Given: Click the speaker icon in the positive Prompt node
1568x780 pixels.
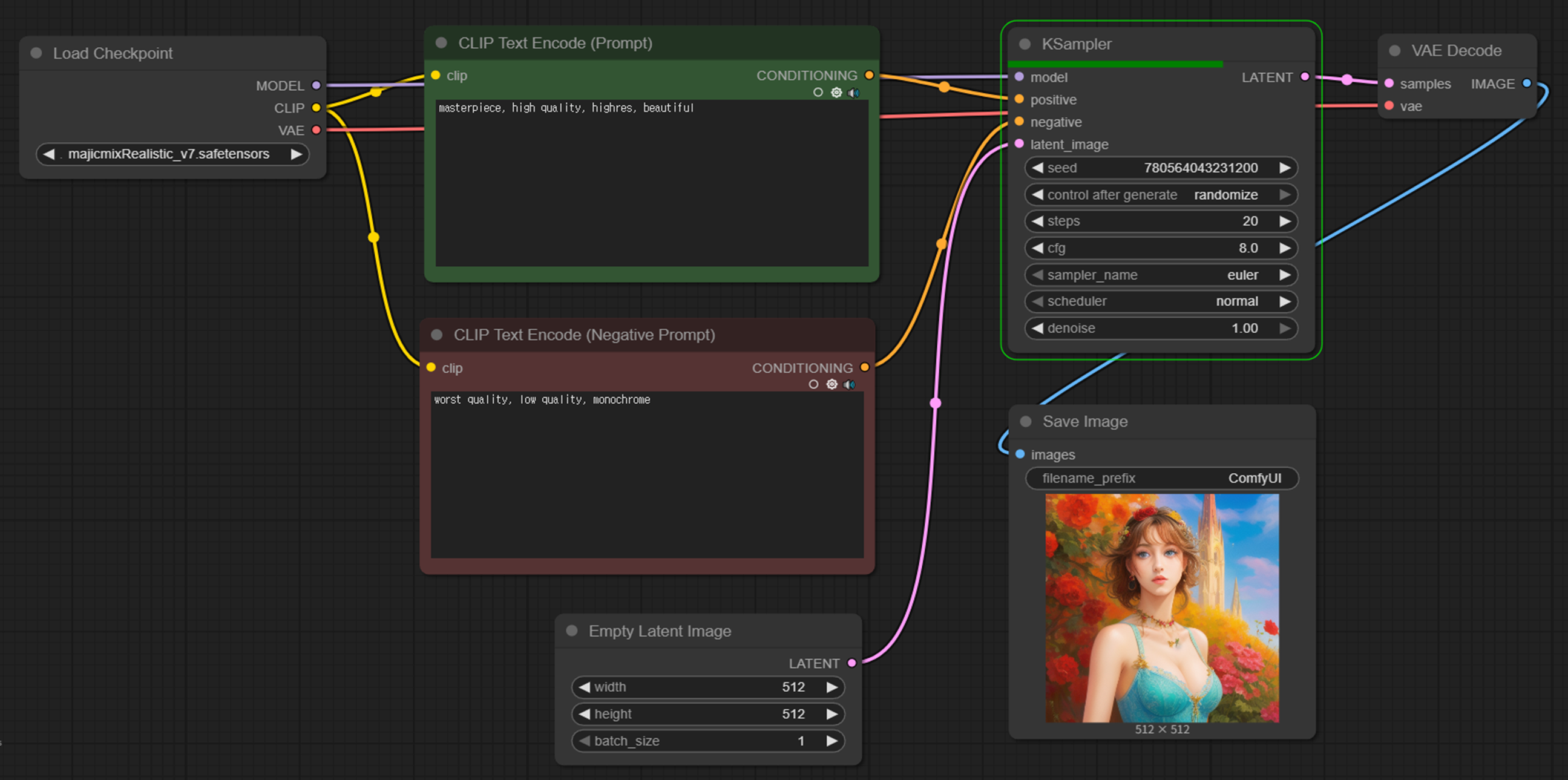Looking at the screenshot, I should coord(854,93).
